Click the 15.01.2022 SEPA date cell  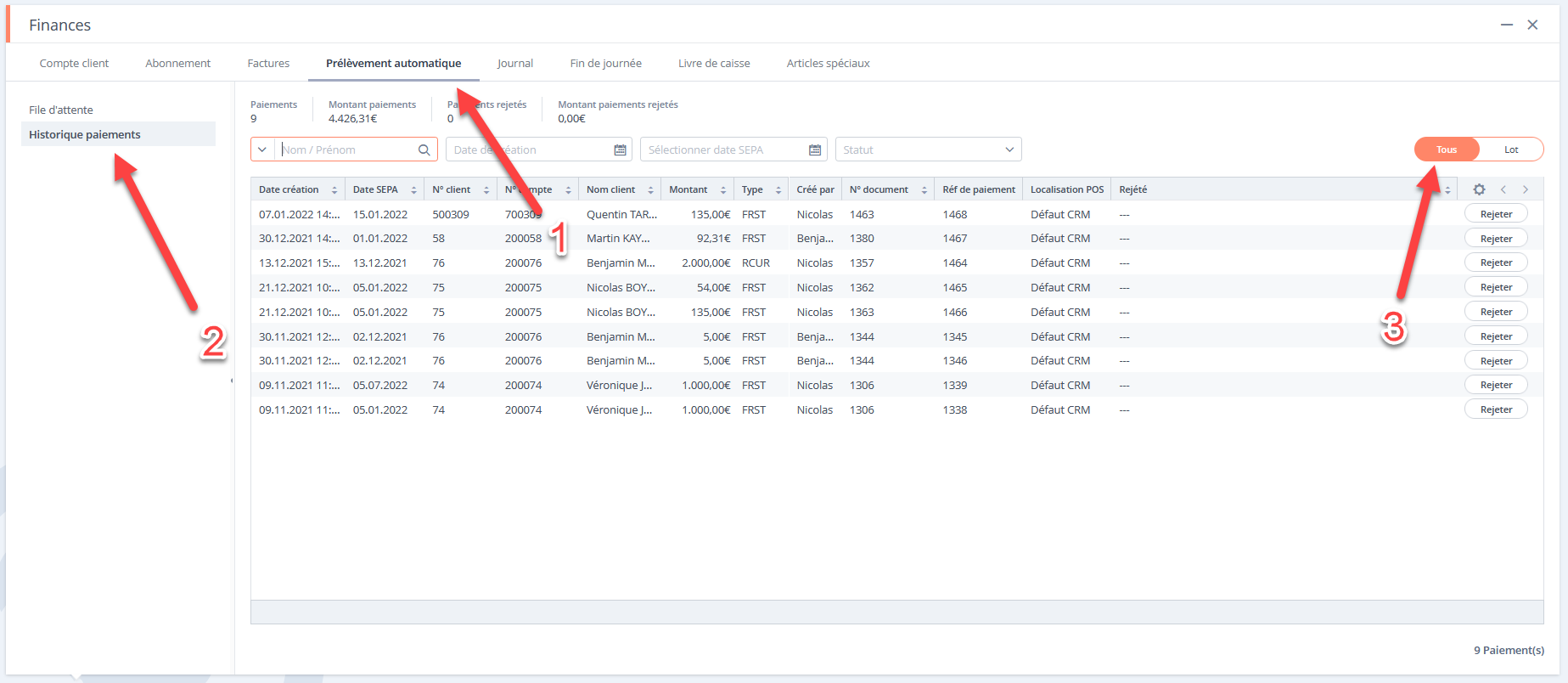[x=380, y=214]
